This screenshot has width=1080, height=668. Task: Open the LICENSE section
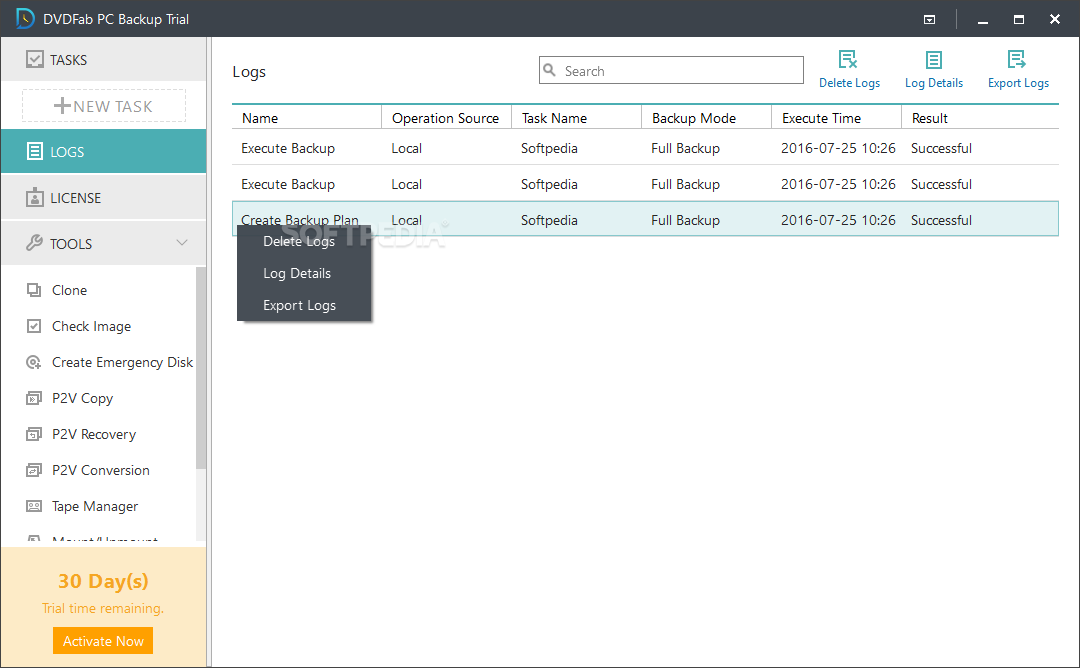click(x=103, y=198)
